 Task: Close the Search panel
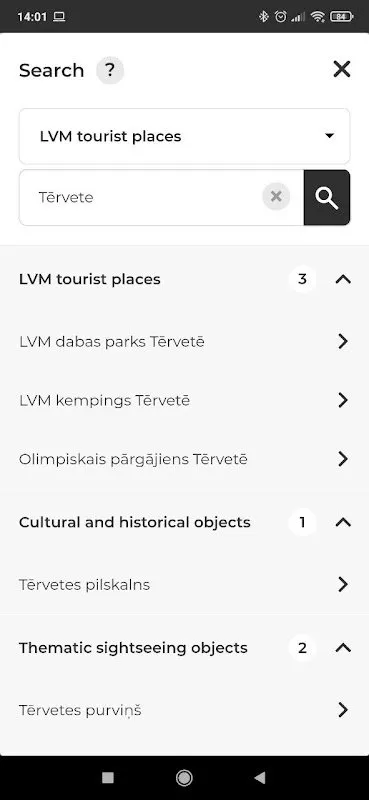pos(341,69)
